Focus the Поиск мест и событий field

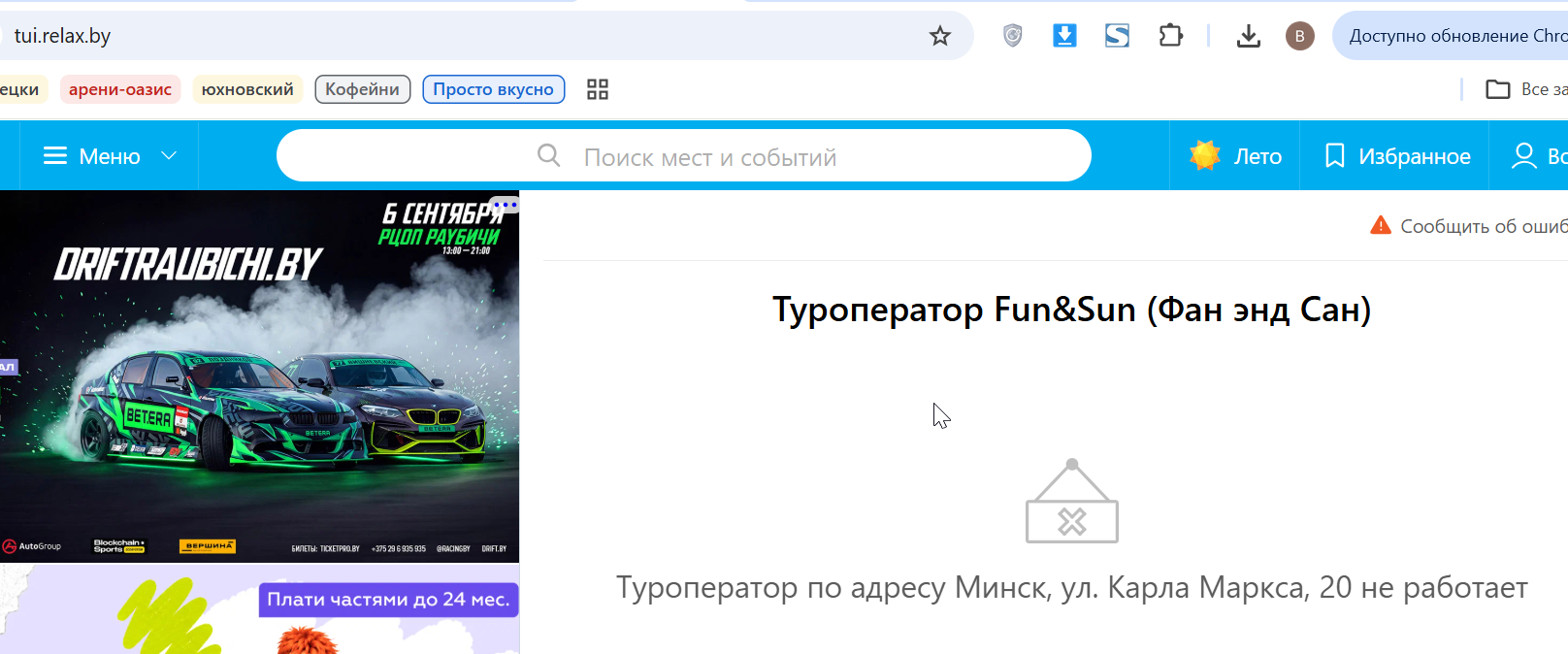coord(684,155)
